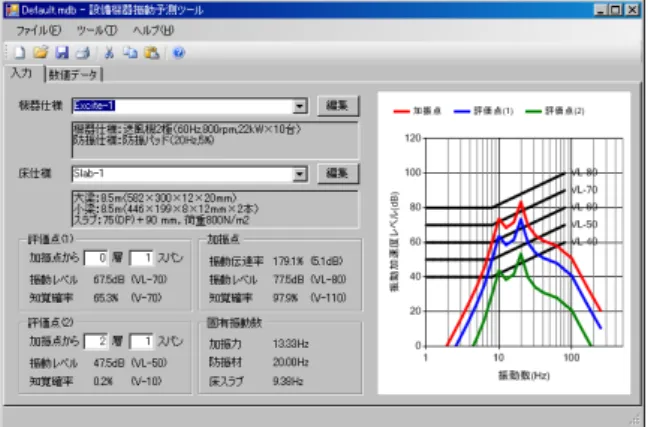Click the 65.3% 知覚確率 value
Viewport: 648px width, 427px height.
(x=106, y=298)
